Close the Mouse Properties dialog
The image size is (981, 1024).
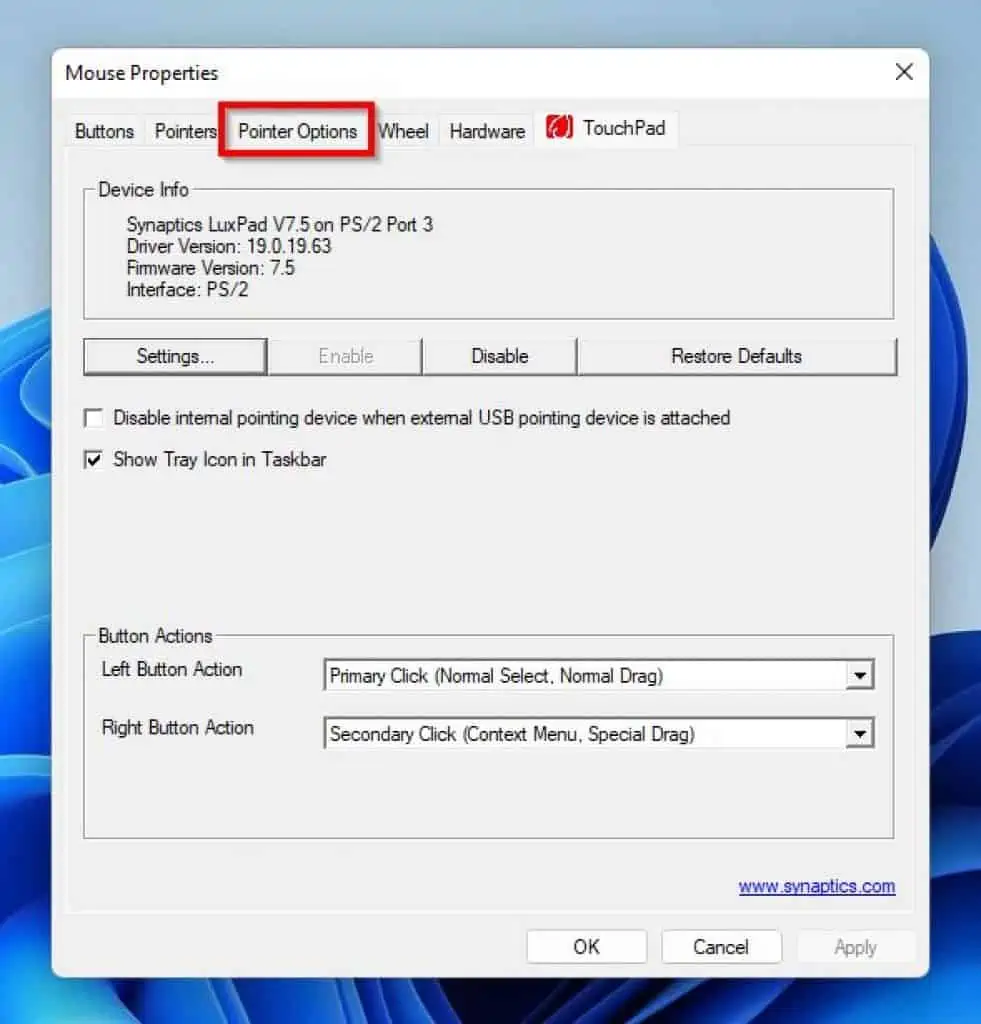(x=904, y=72)
